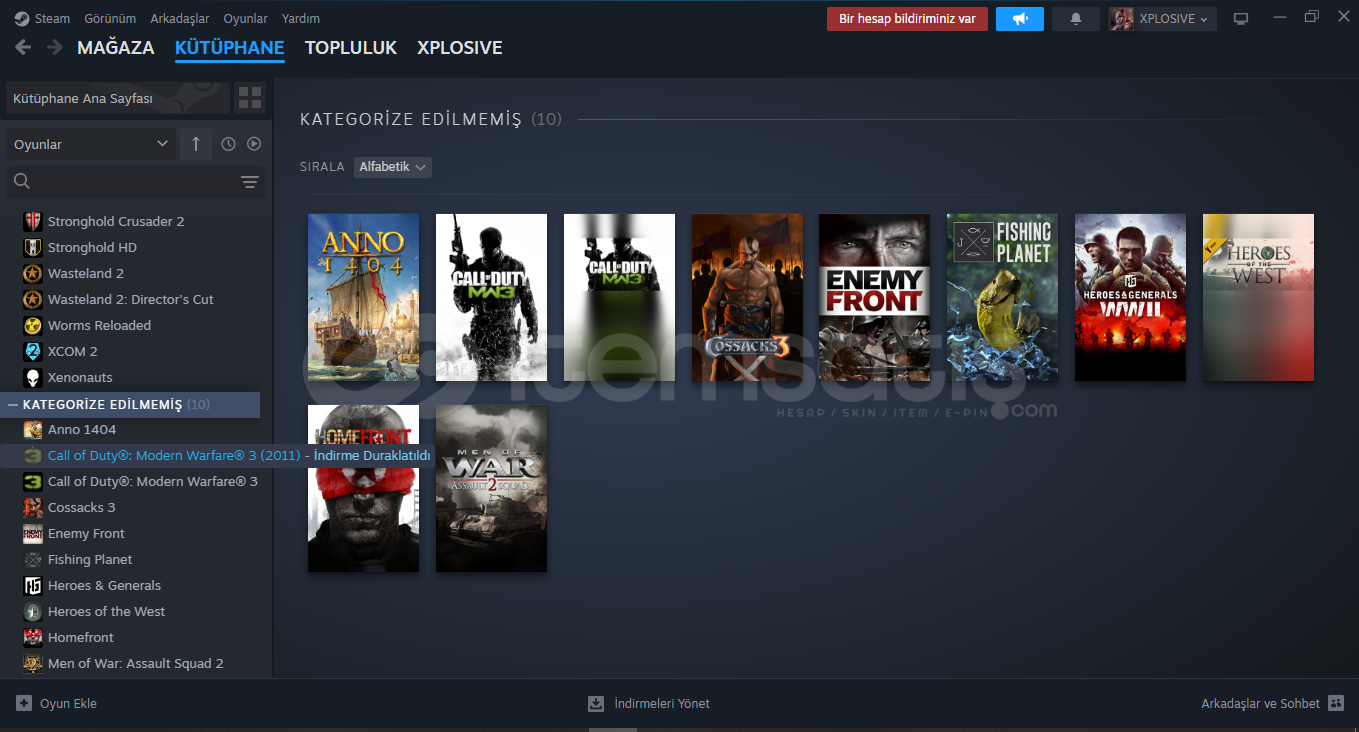Open the Arkadaşlar menu
The height and width of the screenshot is (732, 1359).
[180, 18]
